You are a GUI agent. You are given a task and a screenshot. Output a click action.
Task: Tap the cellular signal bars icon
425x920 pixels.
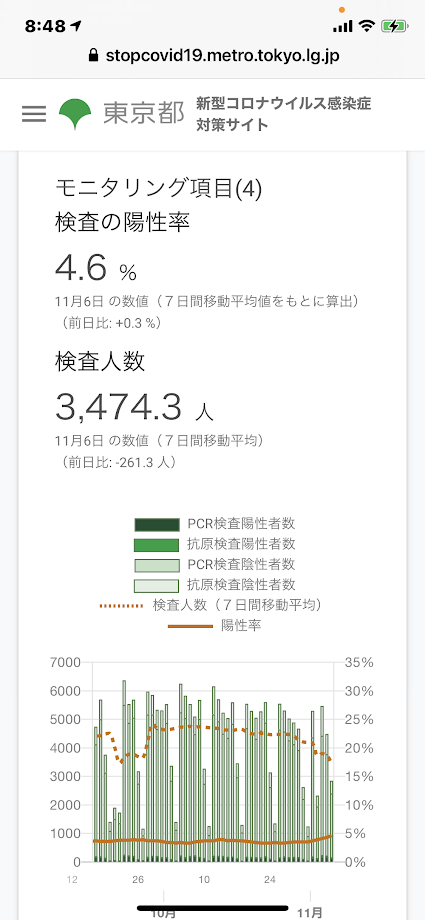(x=342, y=26)
